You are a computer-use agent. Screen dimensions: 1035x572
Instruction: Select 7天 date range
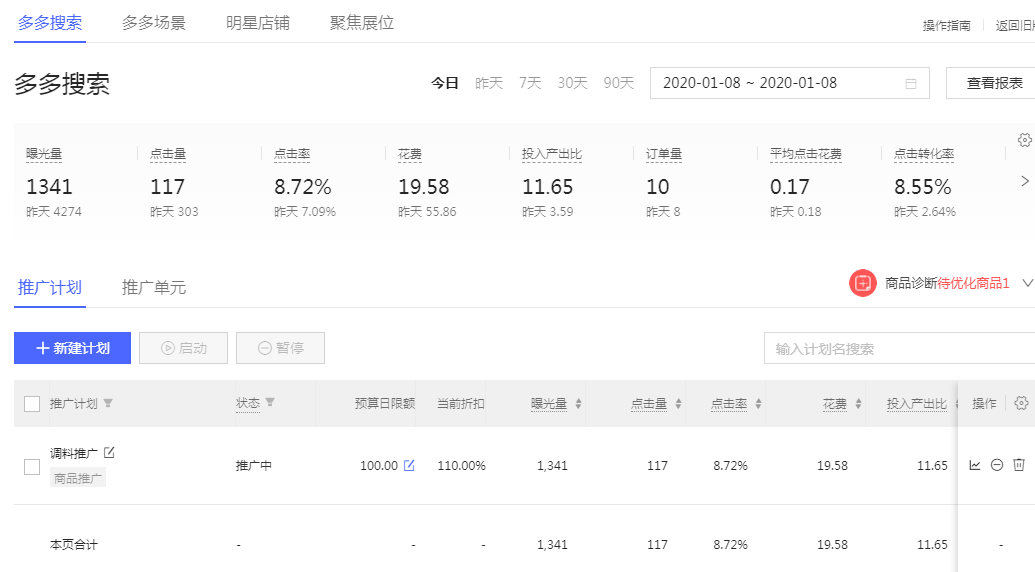pyautogui.click(x=530, y=83)
